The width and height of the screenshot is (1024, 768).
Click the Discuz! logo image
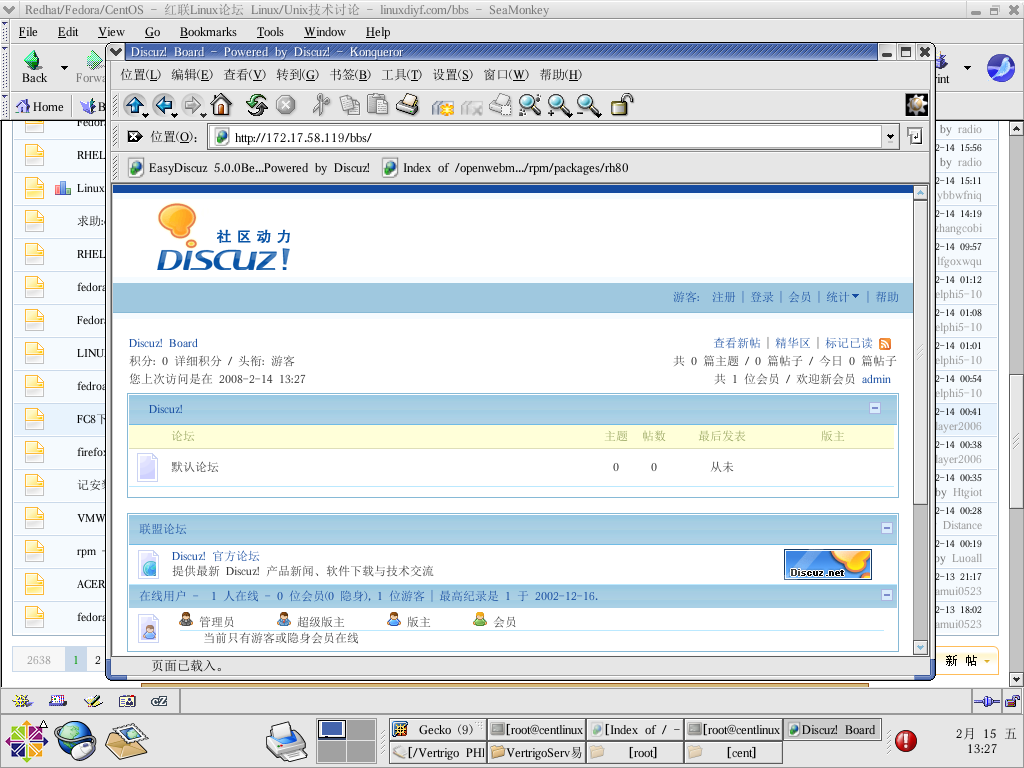coord(224,238)
